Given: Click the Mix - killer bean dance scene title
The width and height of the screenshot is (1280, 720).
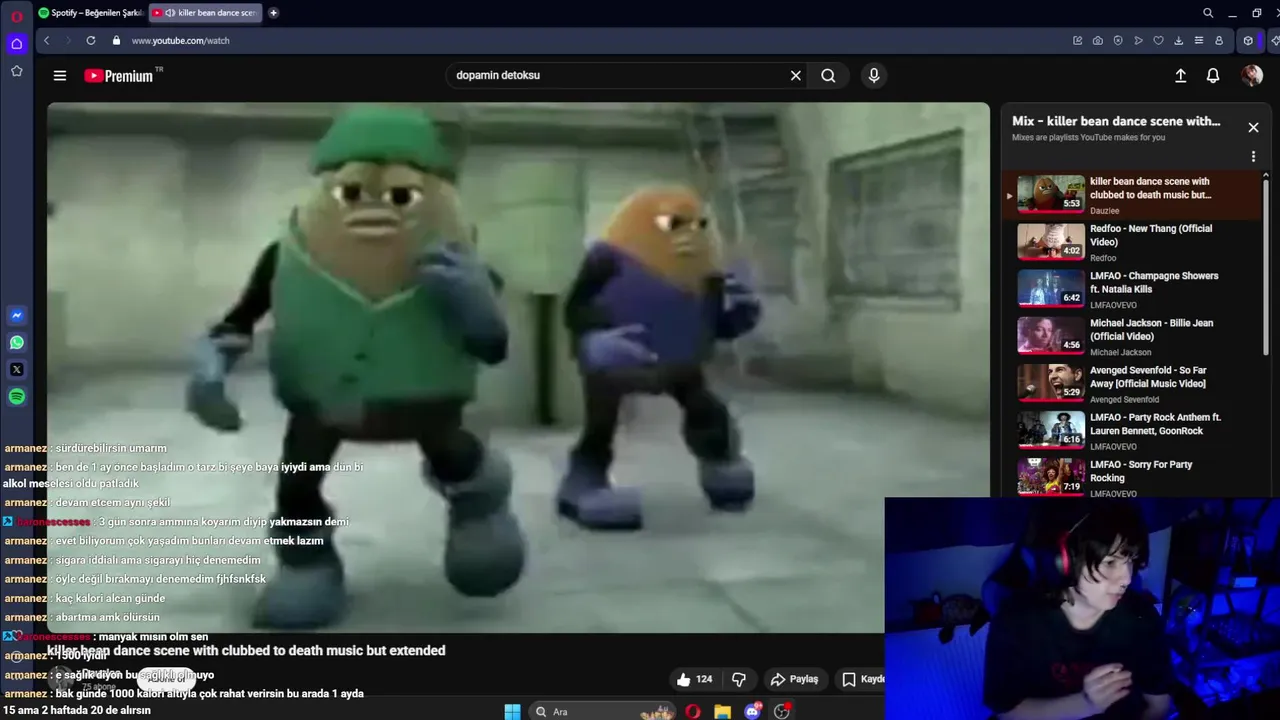Looking at the screenshot, I should [x=1116, y=121].
